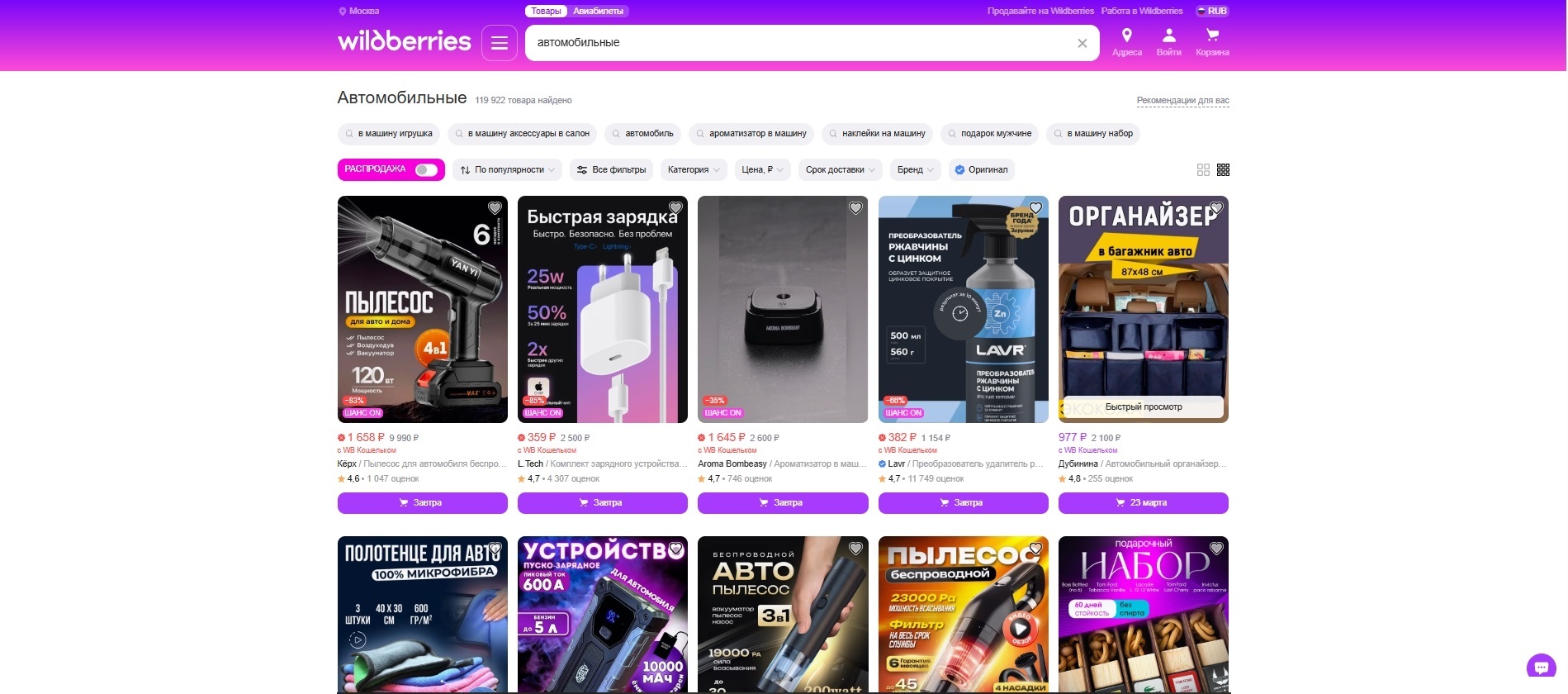Switch to the small grid view icon
The height and width of the screenshot is (694, 1568).
[x=1224, y=169]
